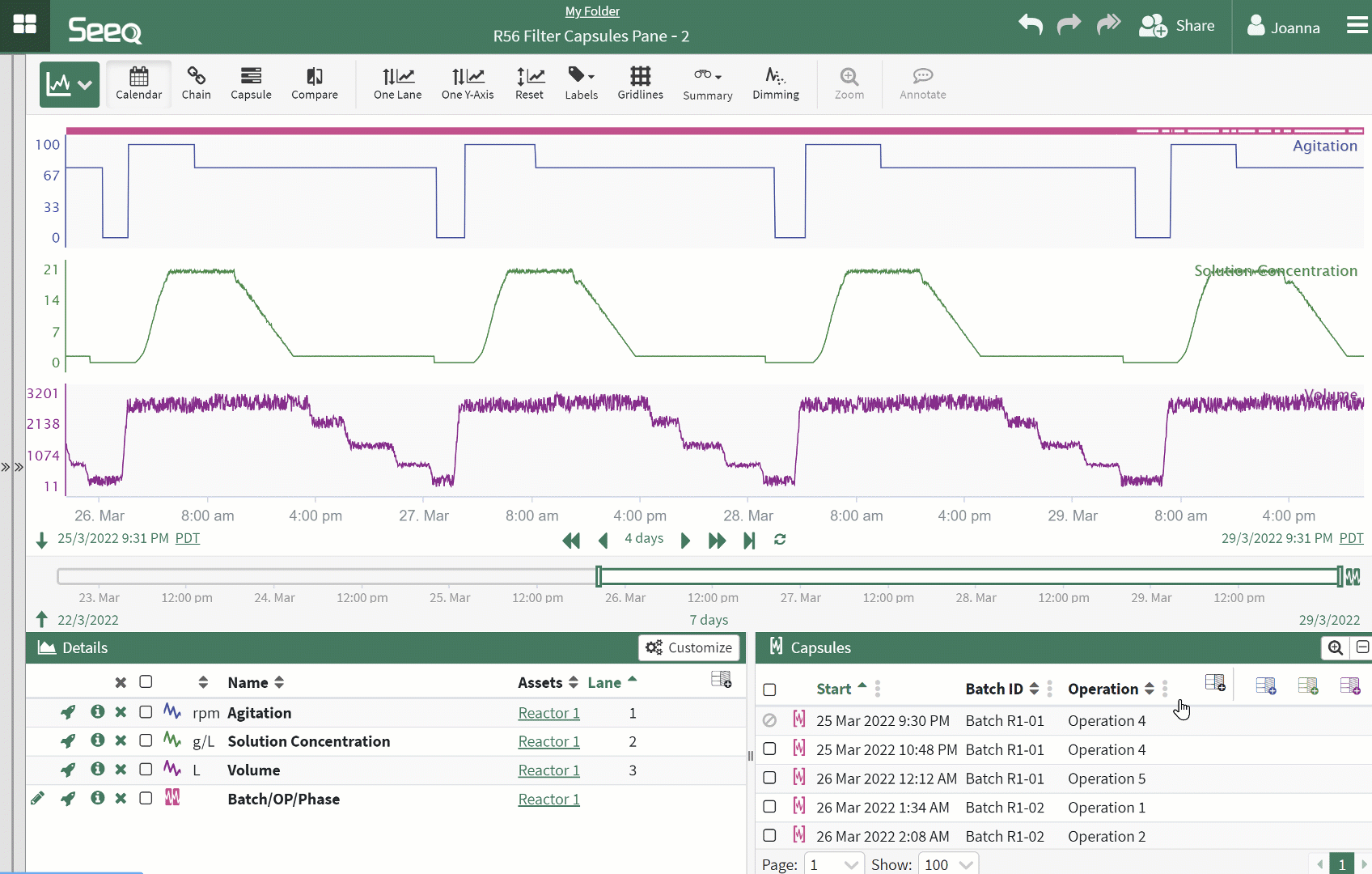Open the Dimming tool
1372x874 pixels.
click(x=775, y=83)
